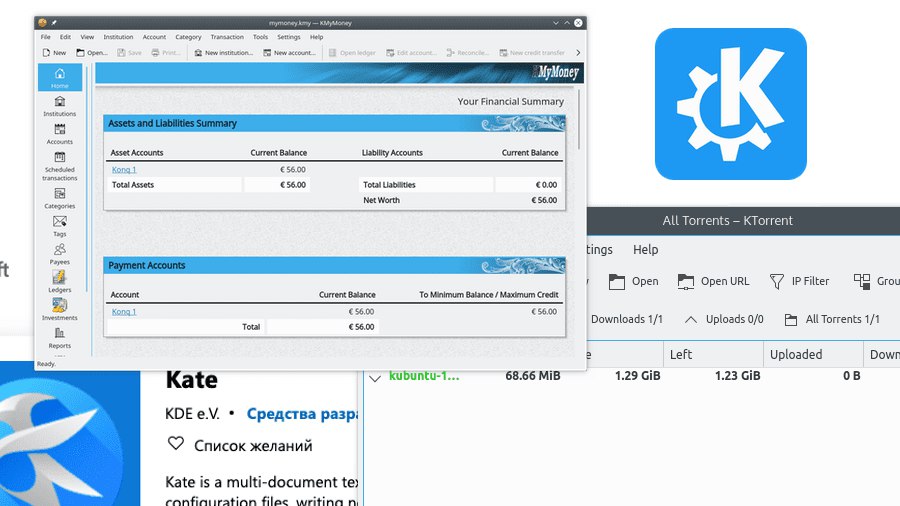
Task: Click the kubuntu torrent download arrow icon
Action: point(375,377)
